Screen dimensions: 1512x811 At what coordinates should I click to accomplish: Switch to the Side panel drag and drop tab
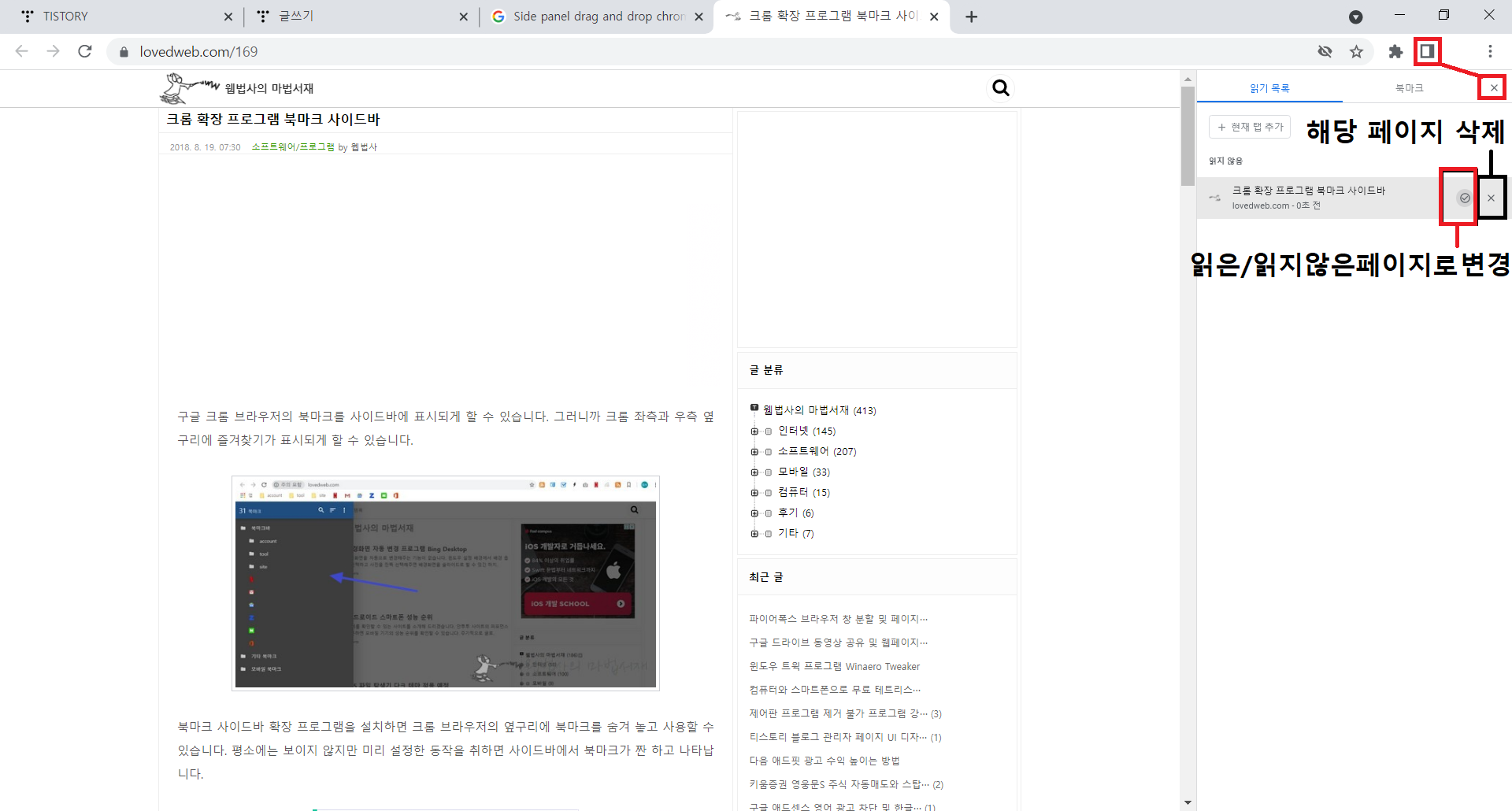click(595, 17)
